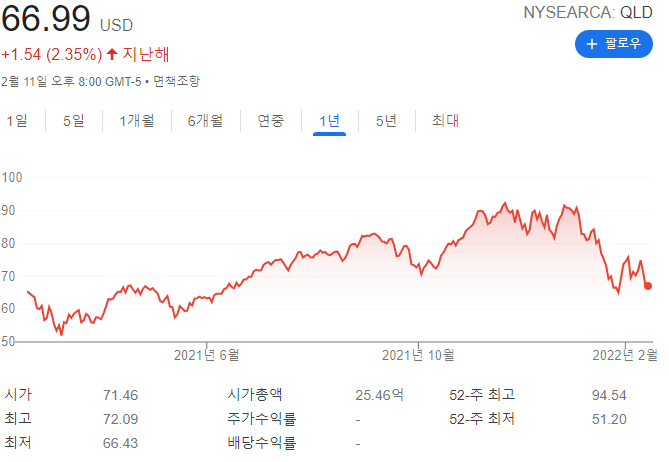
Task: Click the 시가총액 value 25.46억
Action: tap(379, 395)
